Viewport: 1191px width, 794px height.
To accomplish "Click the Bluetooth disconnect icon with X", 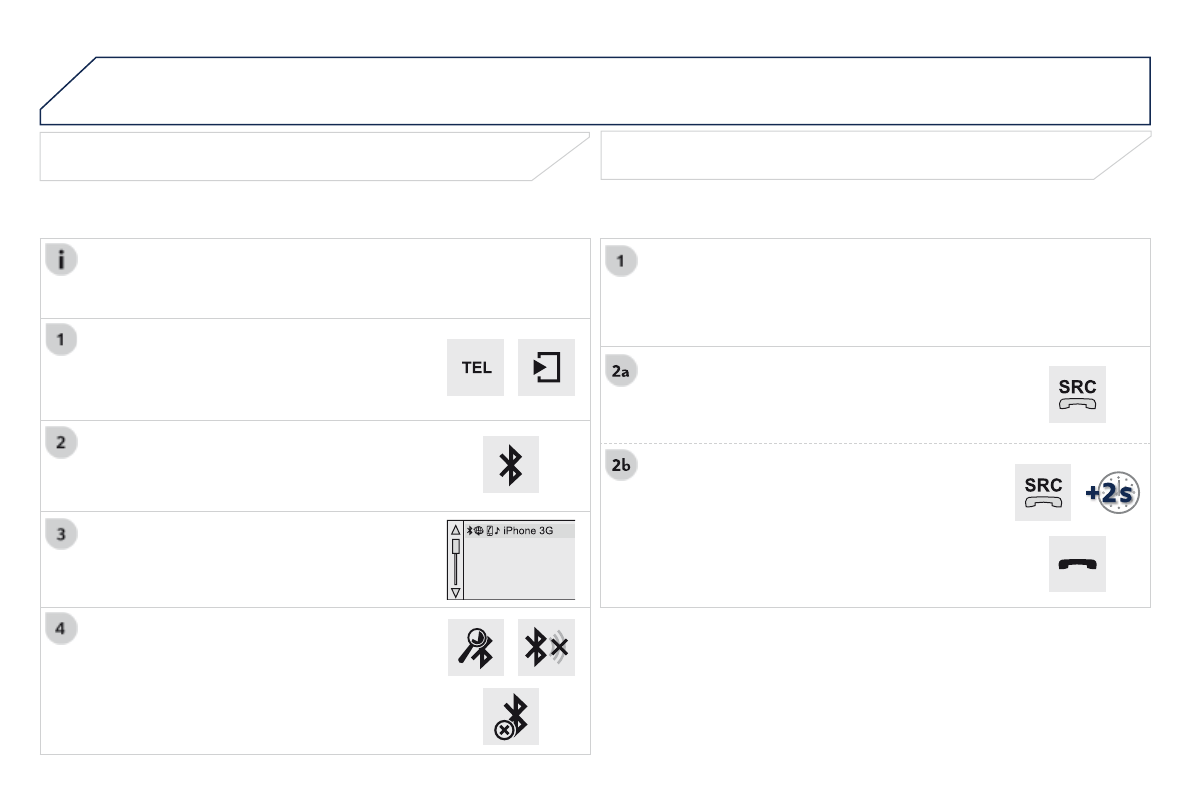I will pos(547,648).
